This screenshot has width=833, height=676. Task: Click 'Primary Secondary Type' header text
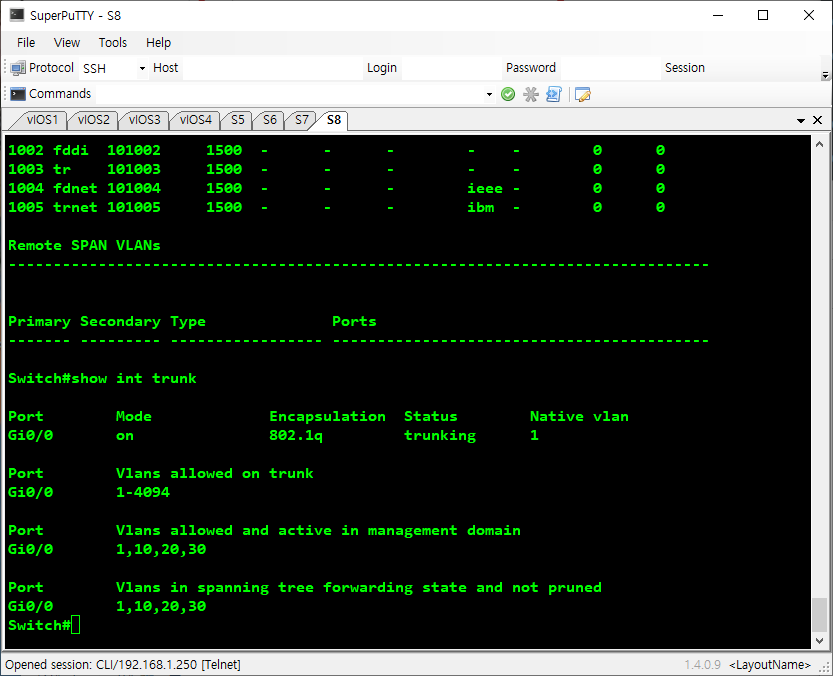[x=107, y=322]
